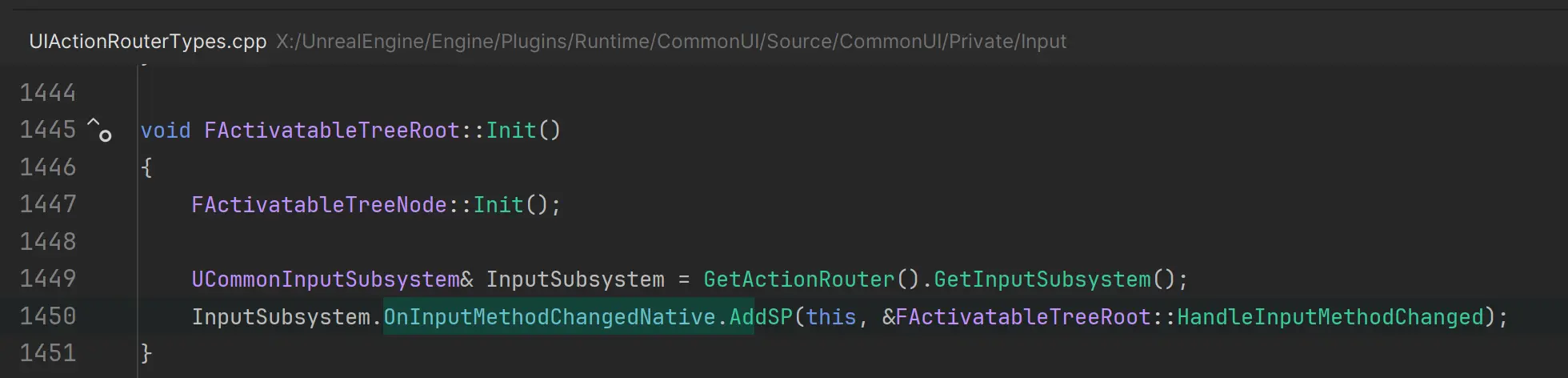Click the InputSubsystem variable declaration on line 1449
Viewport: 1568px width, 378px height.
point(575,279)
